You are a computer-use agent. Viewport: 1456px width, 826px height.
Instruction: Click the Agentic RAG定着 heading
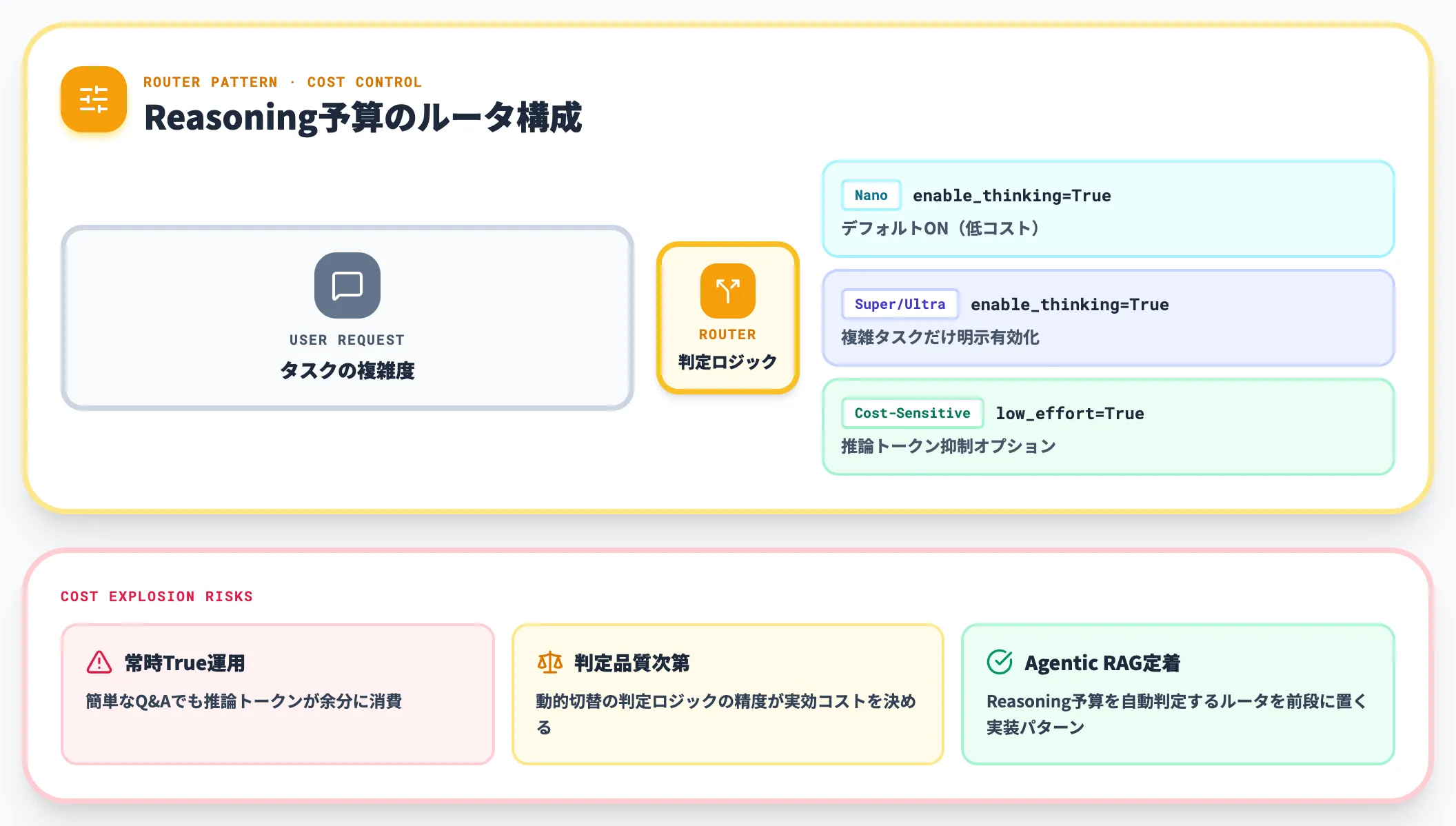(x=1102, y=663)
